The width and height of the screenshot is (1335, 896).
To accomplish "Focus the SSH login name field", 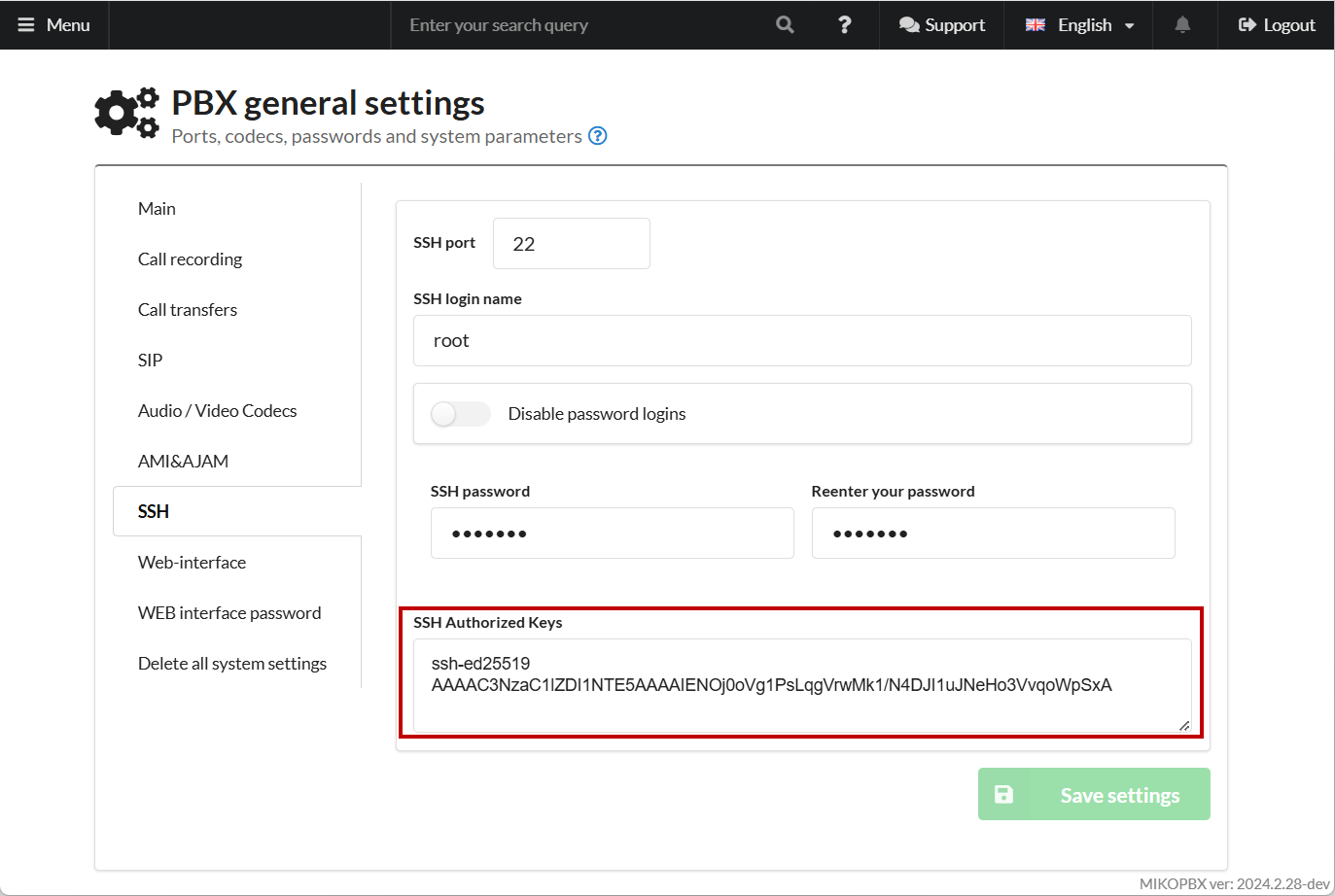I will (801, 341).
